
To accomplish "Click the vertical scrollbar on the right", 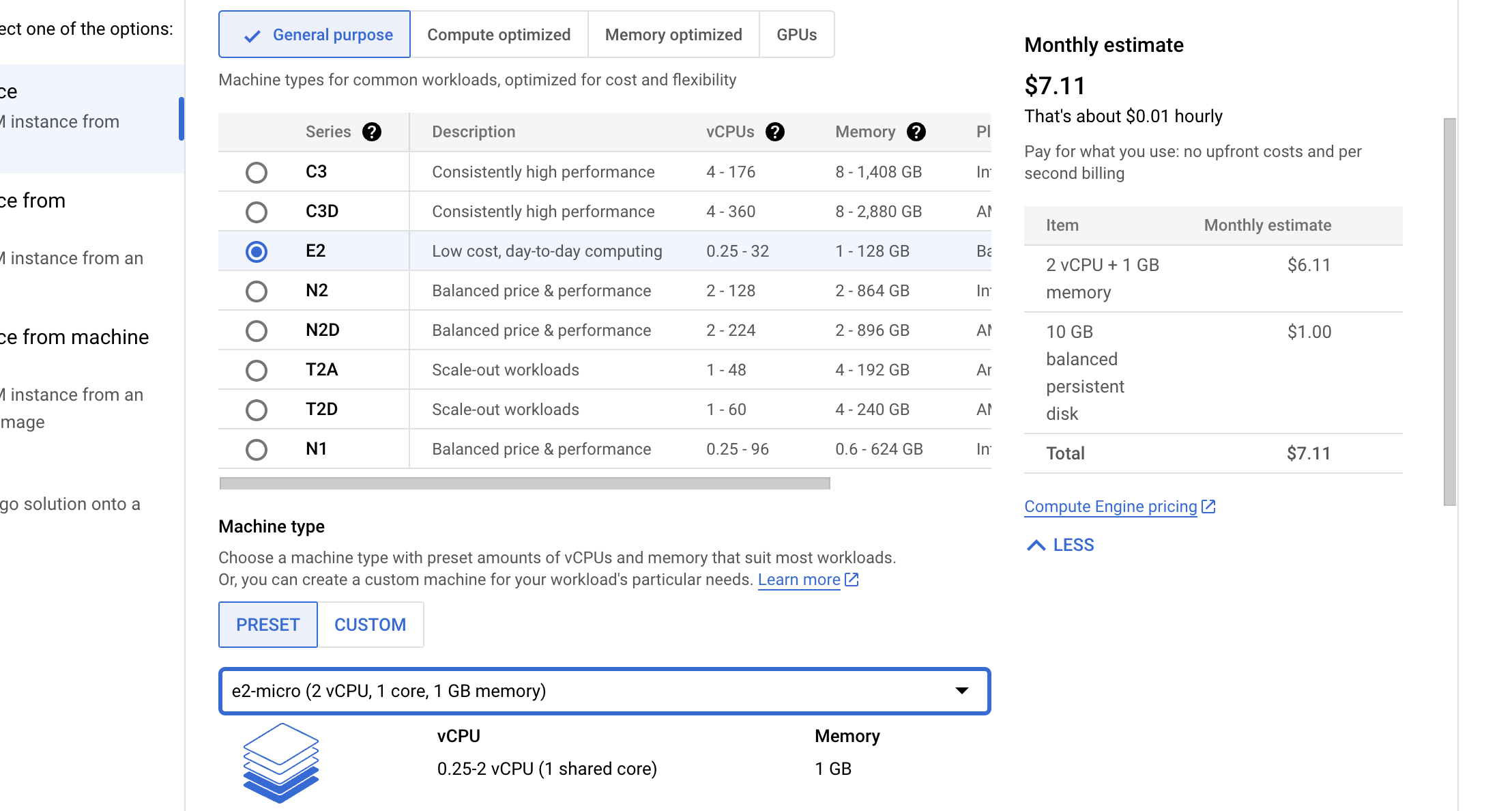I will coord(1450,311).
